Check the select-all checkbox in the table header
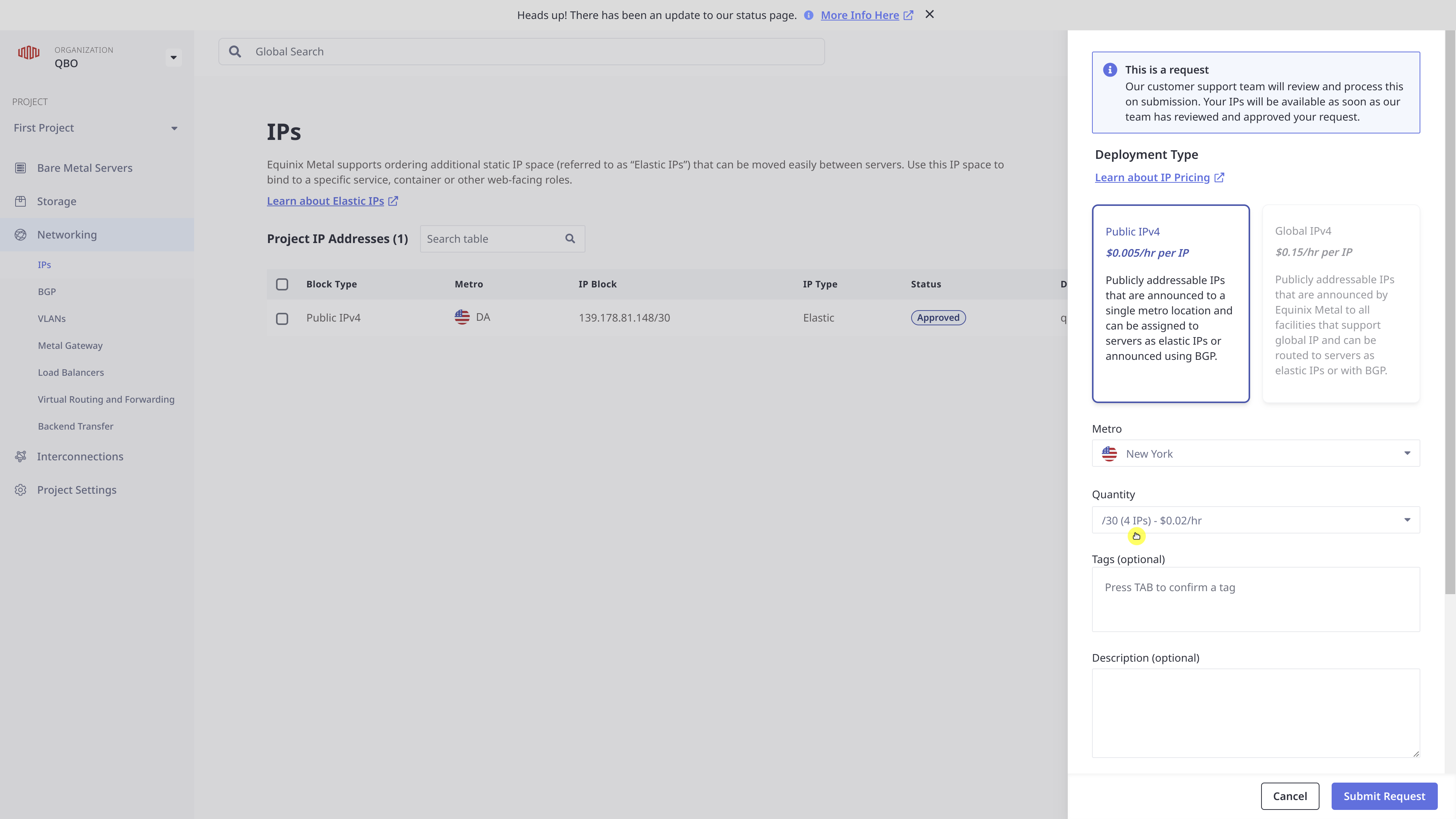Screen dimensions: 1456x819 pyautogui.click(x=282, y=284)
